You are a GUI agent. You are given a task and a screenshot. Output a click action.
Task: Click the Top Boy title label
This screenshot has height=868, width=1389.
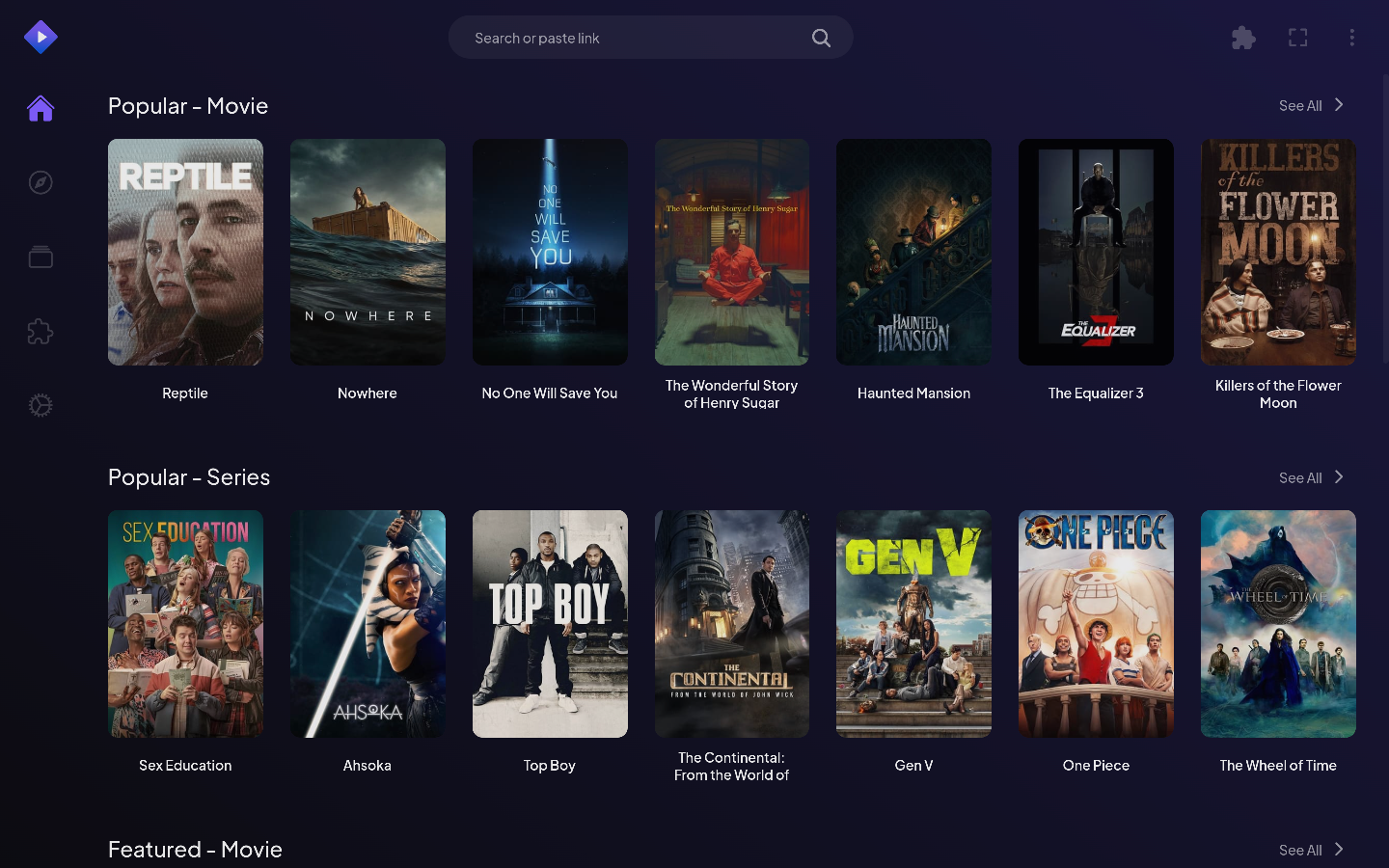(550, 765)
